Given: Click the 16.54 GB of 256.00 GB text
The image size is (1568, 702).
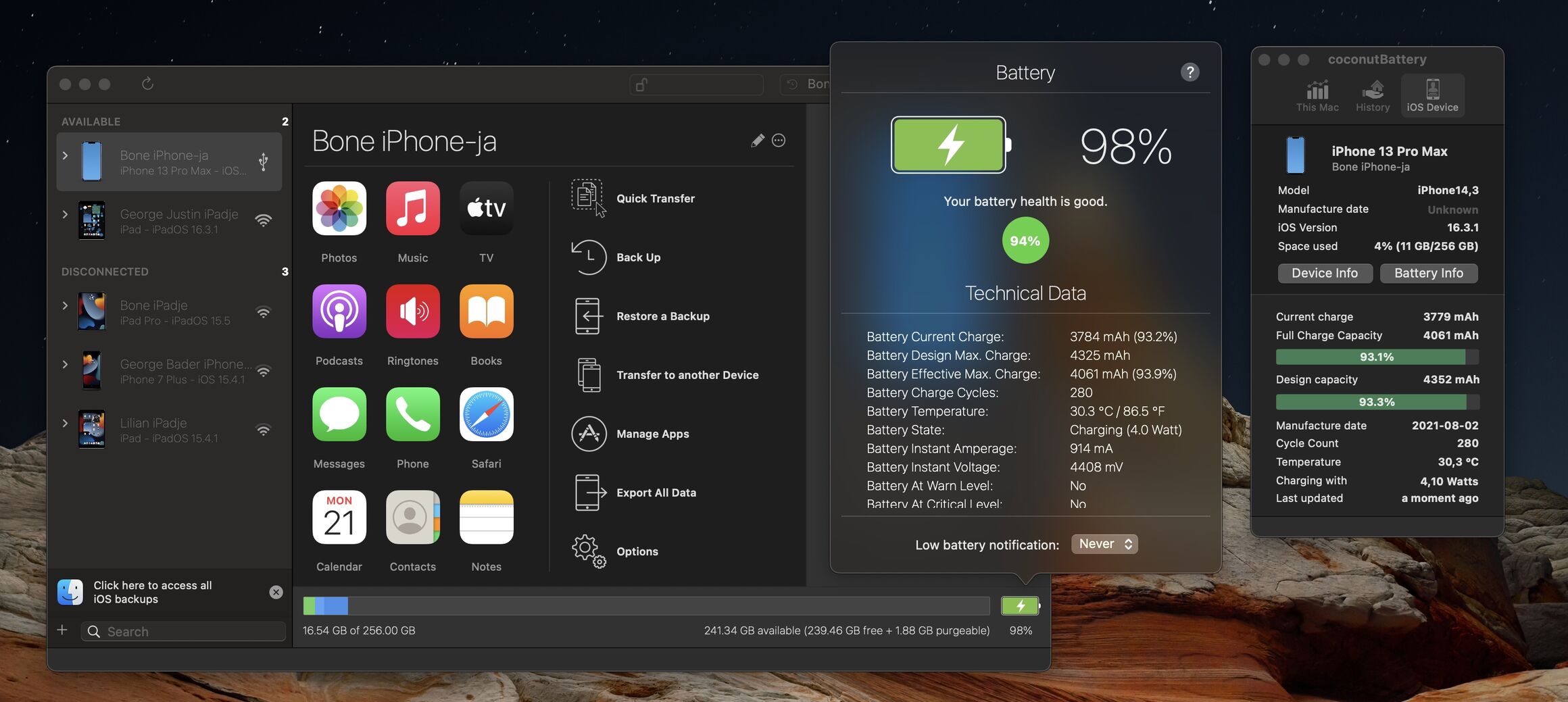Looking at the screenshot, I should [x=359, y=630].
